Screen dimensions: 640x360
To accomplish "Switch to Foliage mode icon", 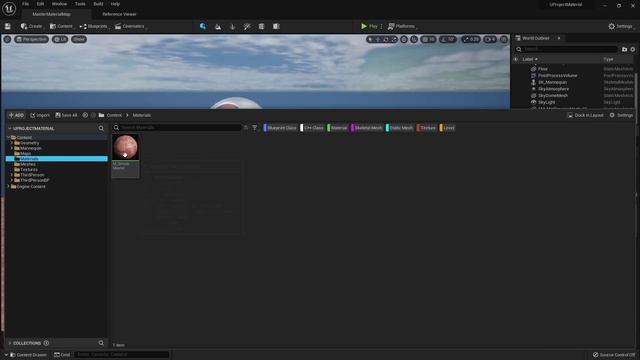I will point(233,27).
